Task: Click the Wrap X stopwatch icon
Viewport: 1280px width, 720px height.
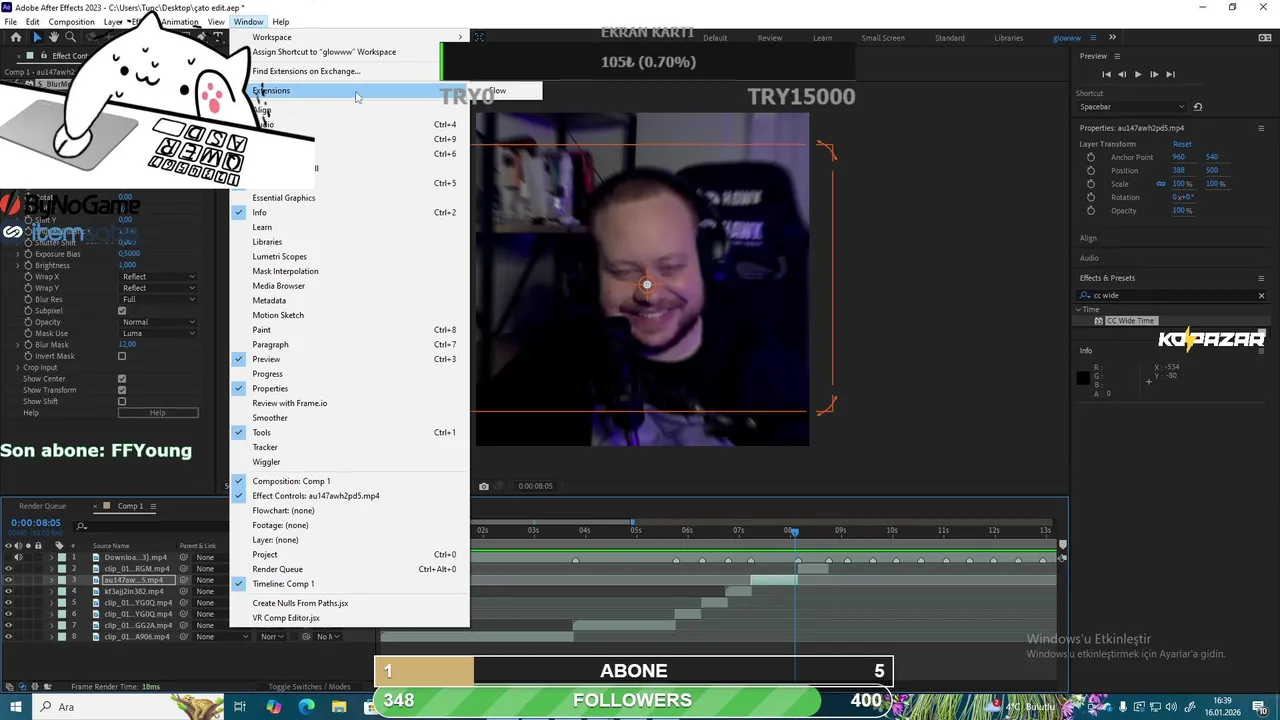Action: pos(28,277)
